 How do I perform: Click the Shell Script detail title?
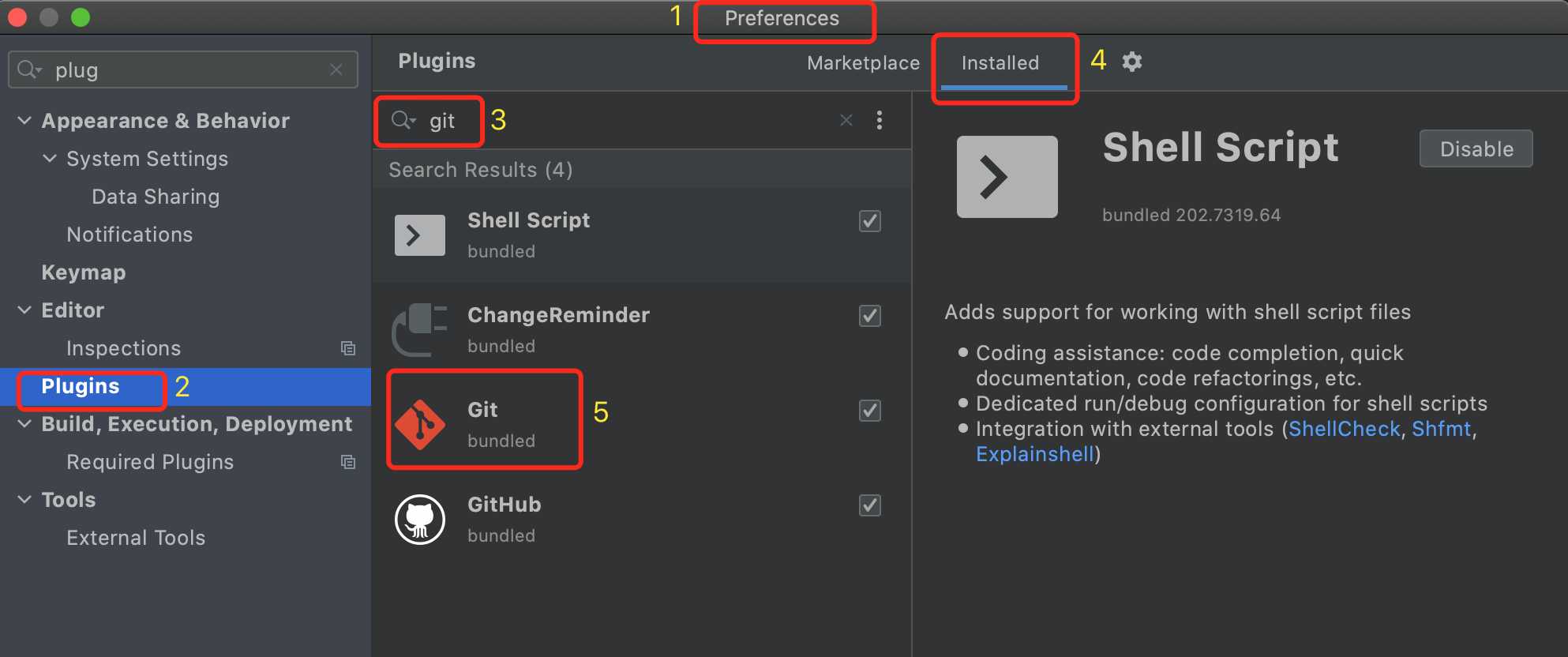(1221, 148)
